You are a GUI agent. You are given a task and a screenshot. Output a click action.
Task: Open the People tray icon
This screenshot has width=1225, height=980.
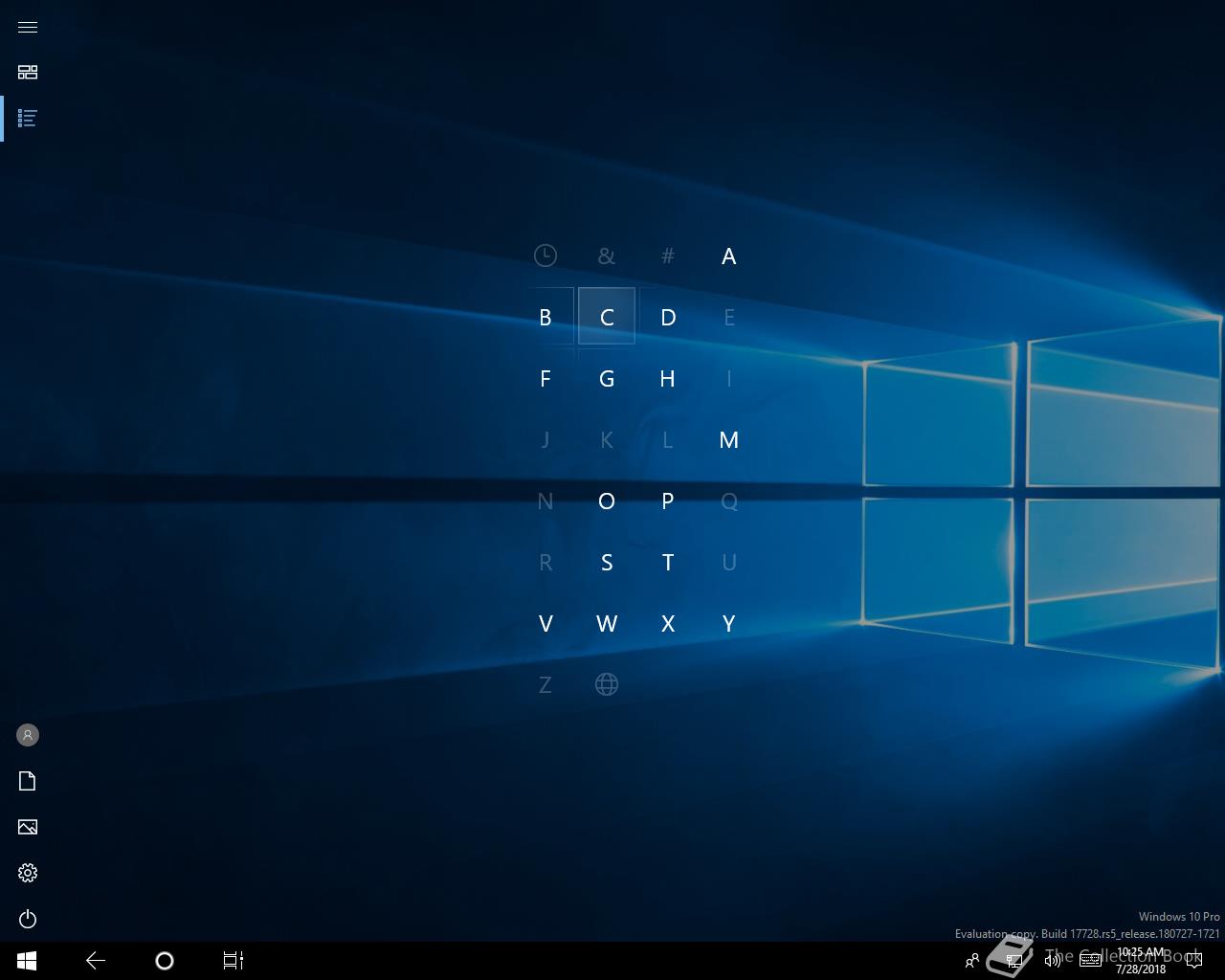coord(972,961)
